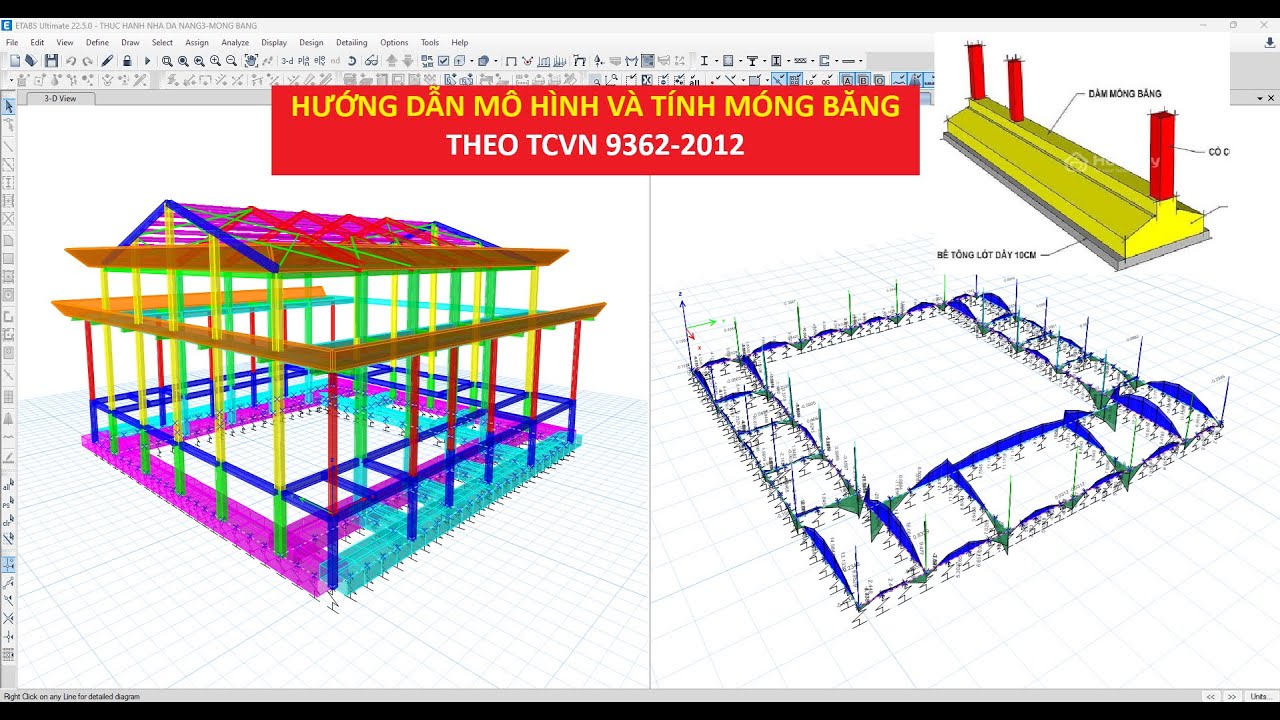Image resolution: width=1280 pixels, height=720 pixels.
Task: Click the Move Up in List arrow
Action: 392,61
